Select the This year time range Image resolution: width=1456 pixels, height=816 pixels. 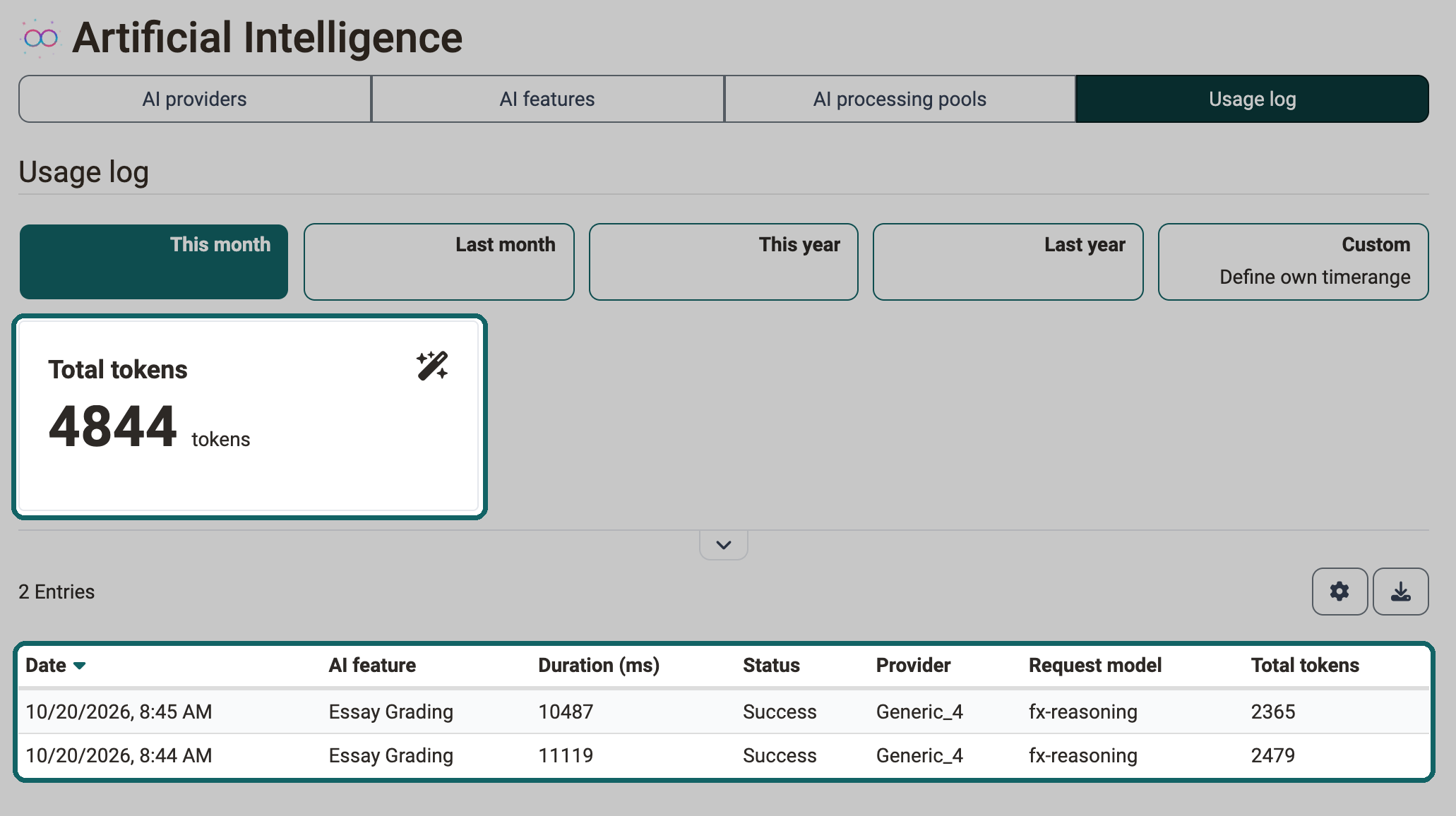pyautogui.click(x=724, y=262)
